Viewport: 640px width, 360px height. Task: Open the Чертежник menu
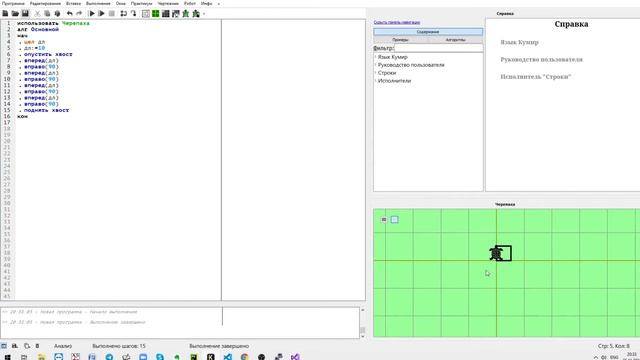coord(168,3)
